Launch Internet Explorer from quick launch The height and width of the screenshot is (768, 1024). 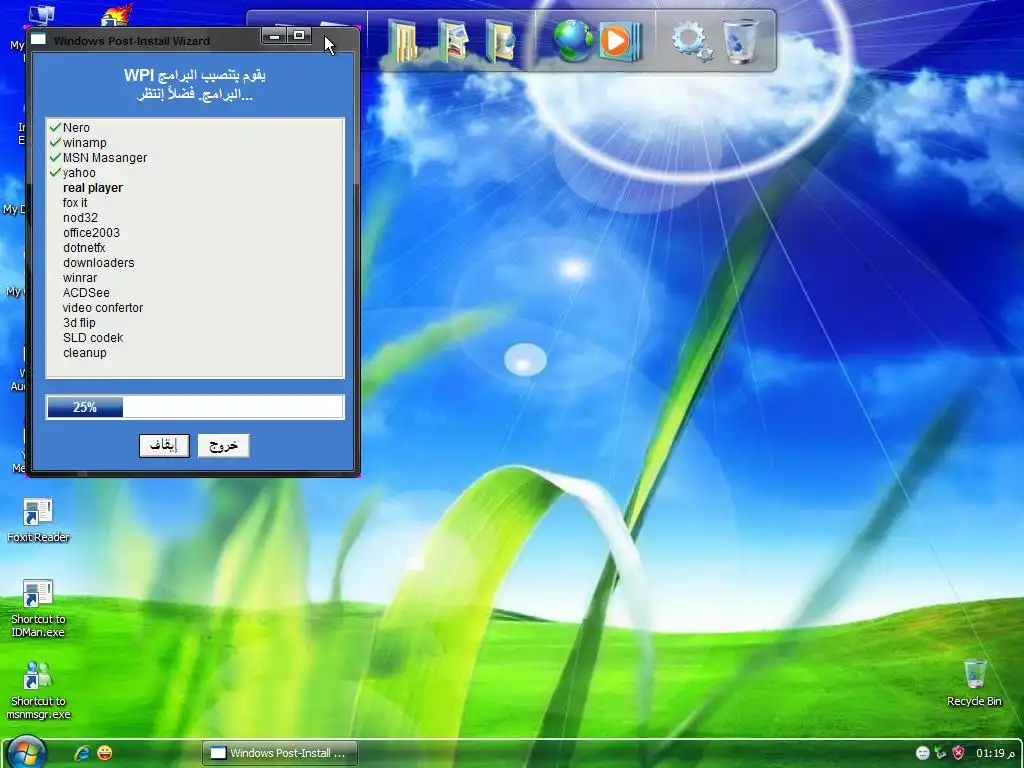pyautogui.click(x=82, y=753)
